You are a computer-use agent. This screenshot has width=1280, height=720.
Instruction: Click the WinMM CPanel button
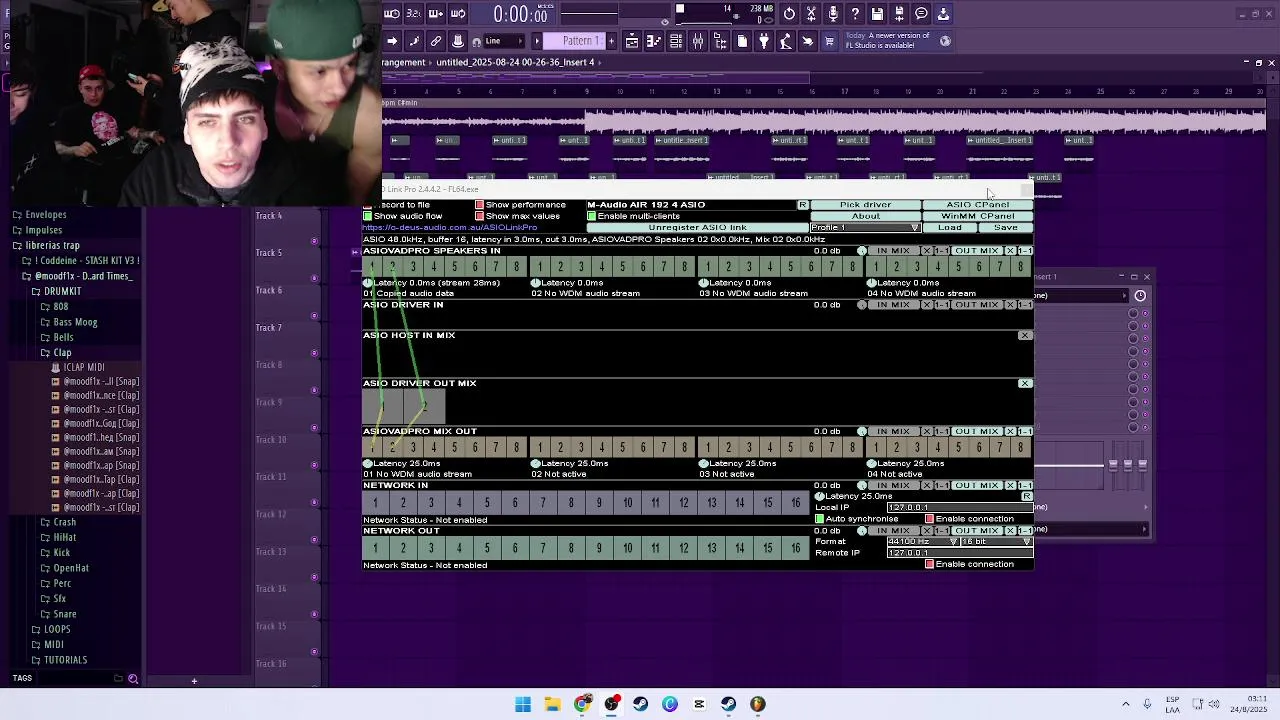(x=978, y=216)
